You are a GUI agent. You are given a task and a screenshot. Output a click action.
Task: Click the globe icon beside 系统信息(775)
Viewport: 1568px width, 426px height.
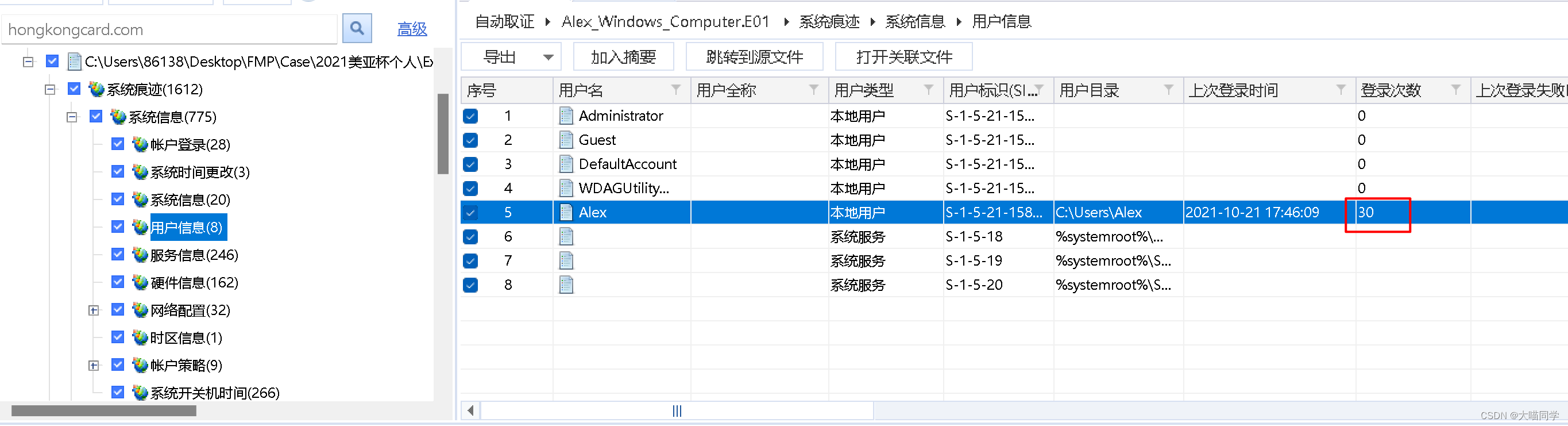118,116
